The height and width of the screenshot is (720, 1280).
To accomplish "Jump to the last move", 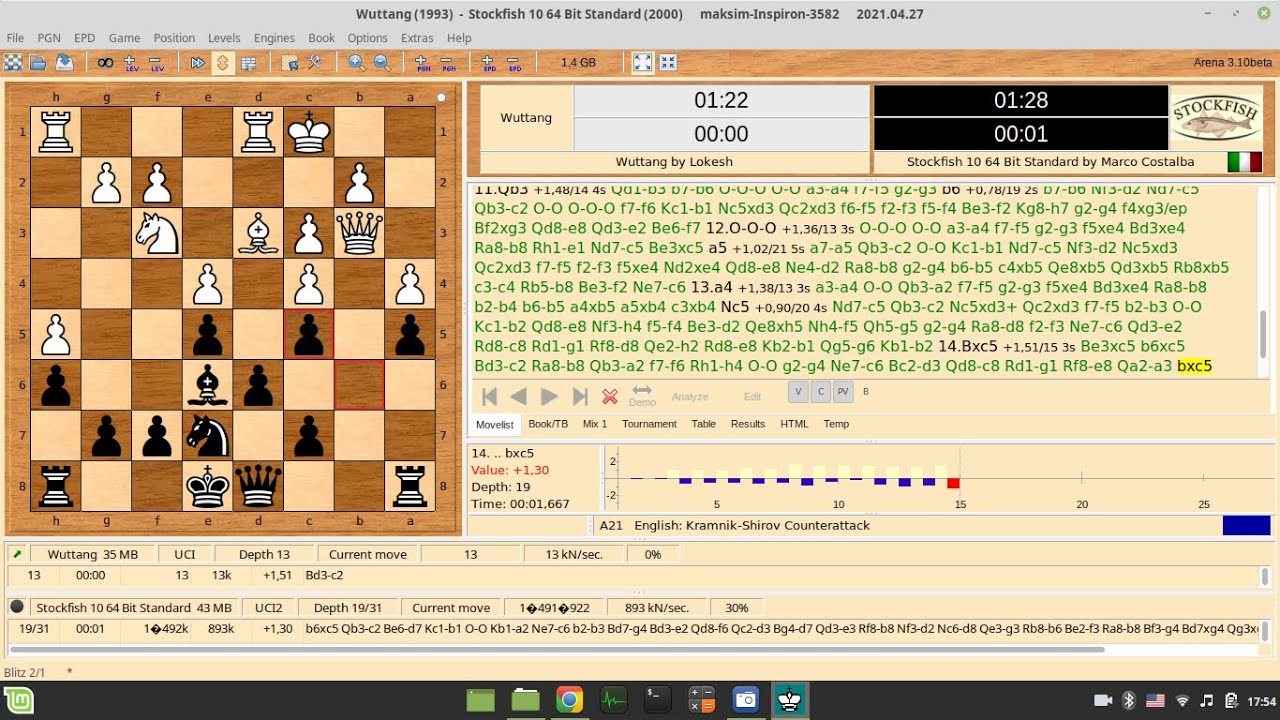I will coord(579,397).
